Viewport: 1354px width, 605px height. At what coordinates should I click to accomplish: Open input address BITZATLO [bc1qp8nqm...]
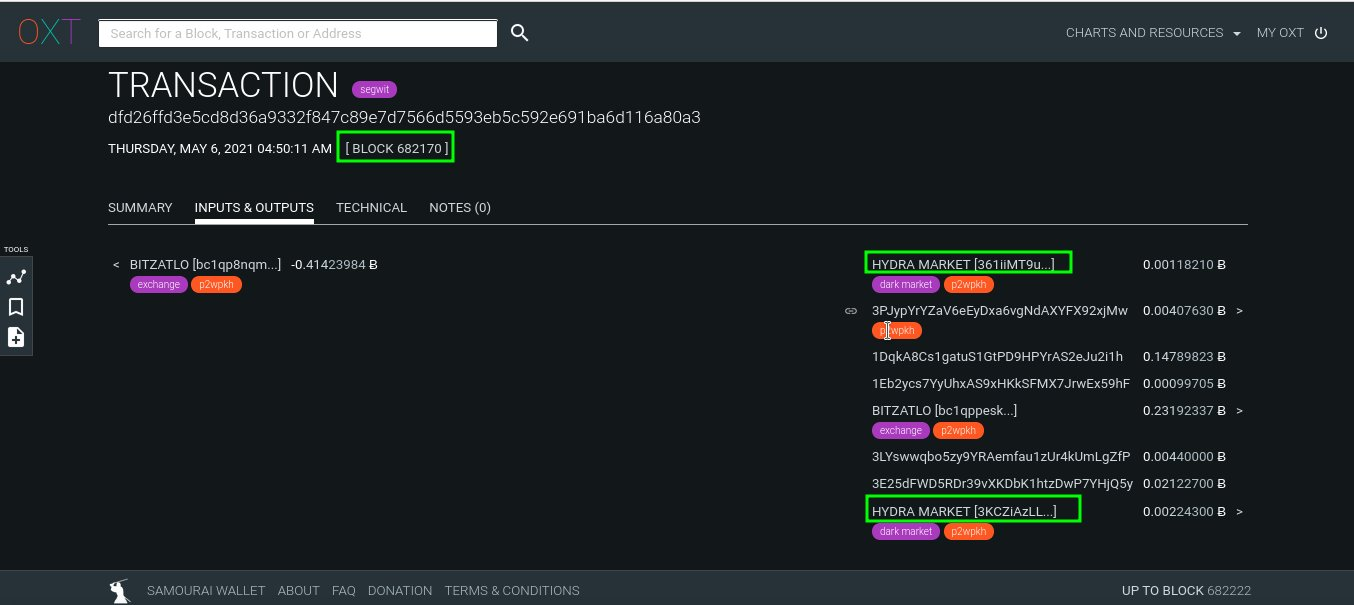coord(205,265)
